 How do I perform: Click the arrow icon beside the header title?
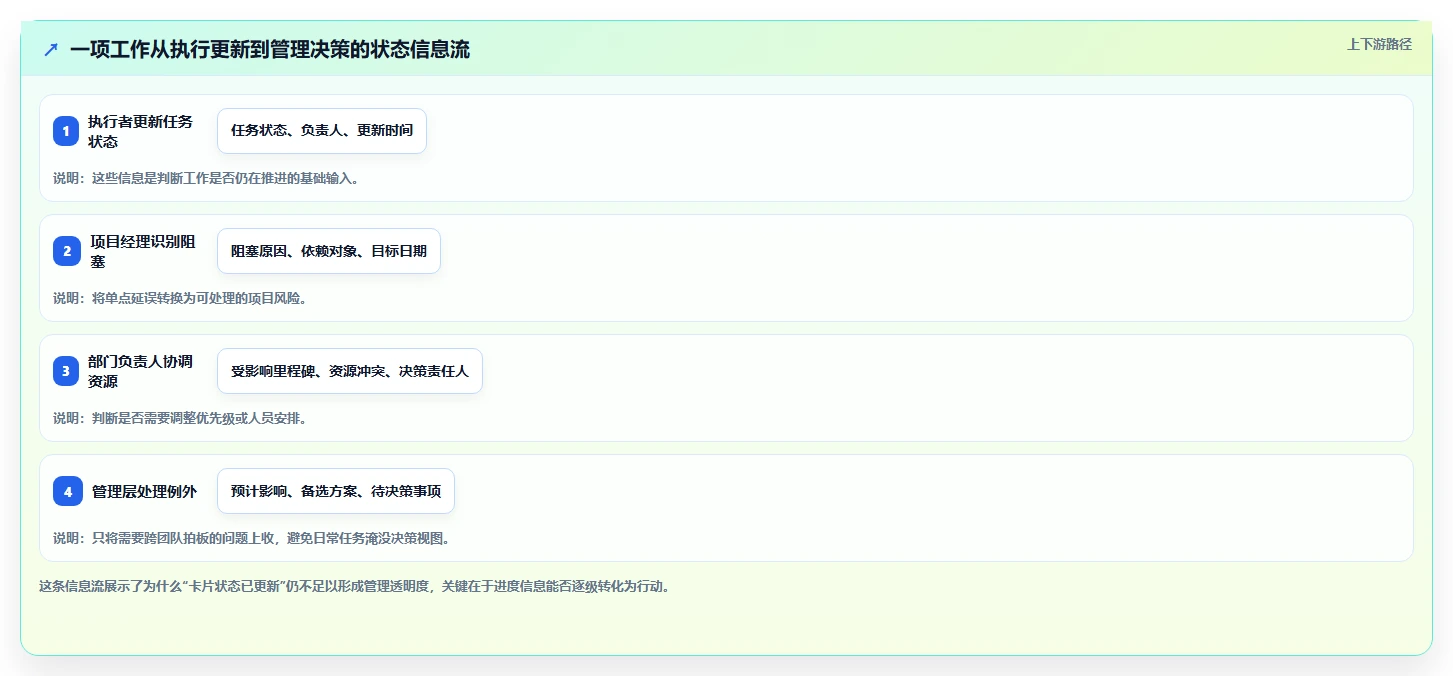51,49
